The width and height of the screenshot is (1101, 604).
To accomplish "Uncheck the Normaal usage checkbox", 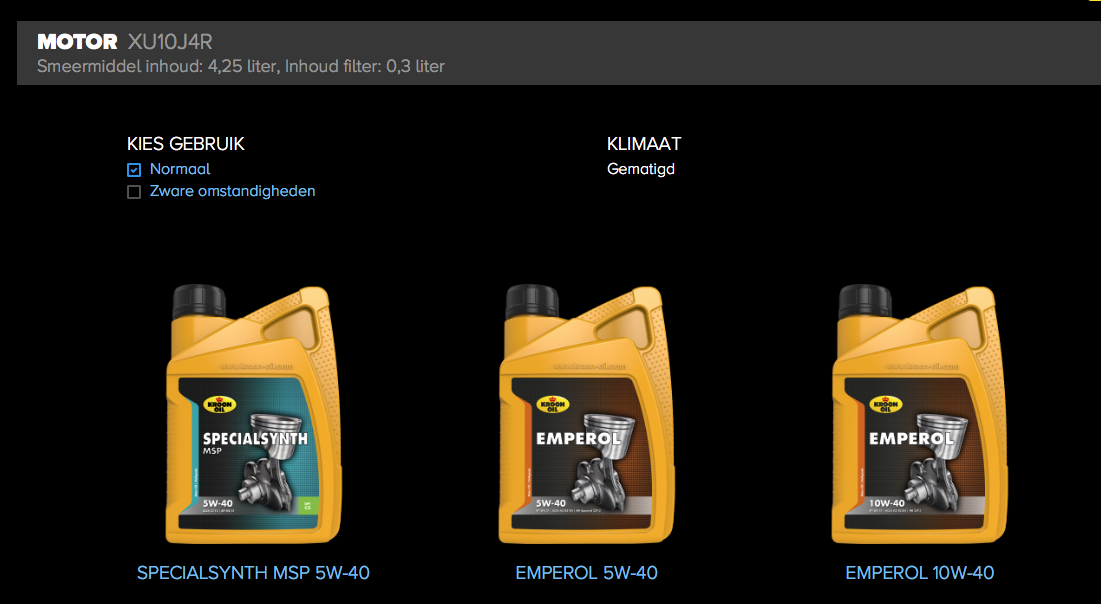I will click(x=134, y=169).
